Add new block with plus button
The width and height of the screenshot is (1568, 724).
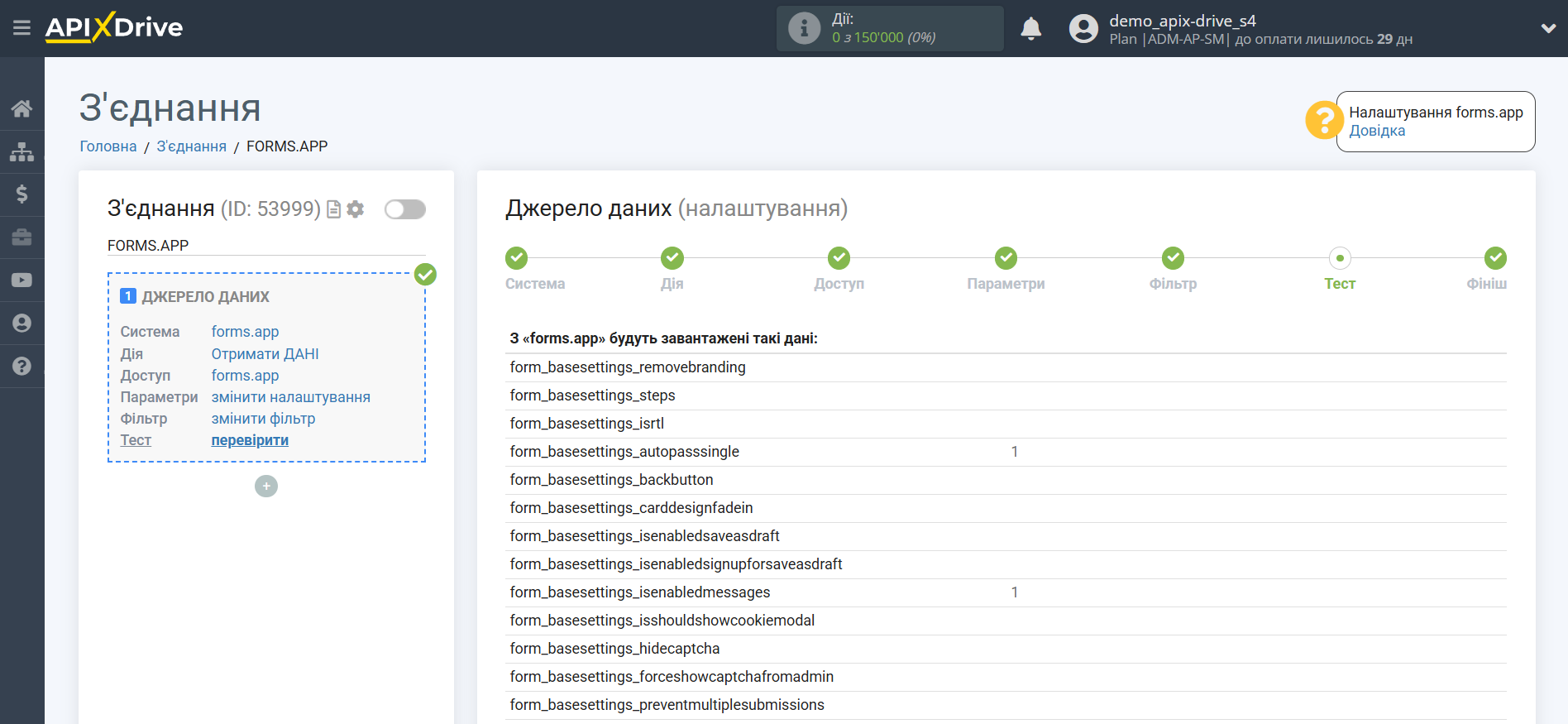click(x=266, y=486)
